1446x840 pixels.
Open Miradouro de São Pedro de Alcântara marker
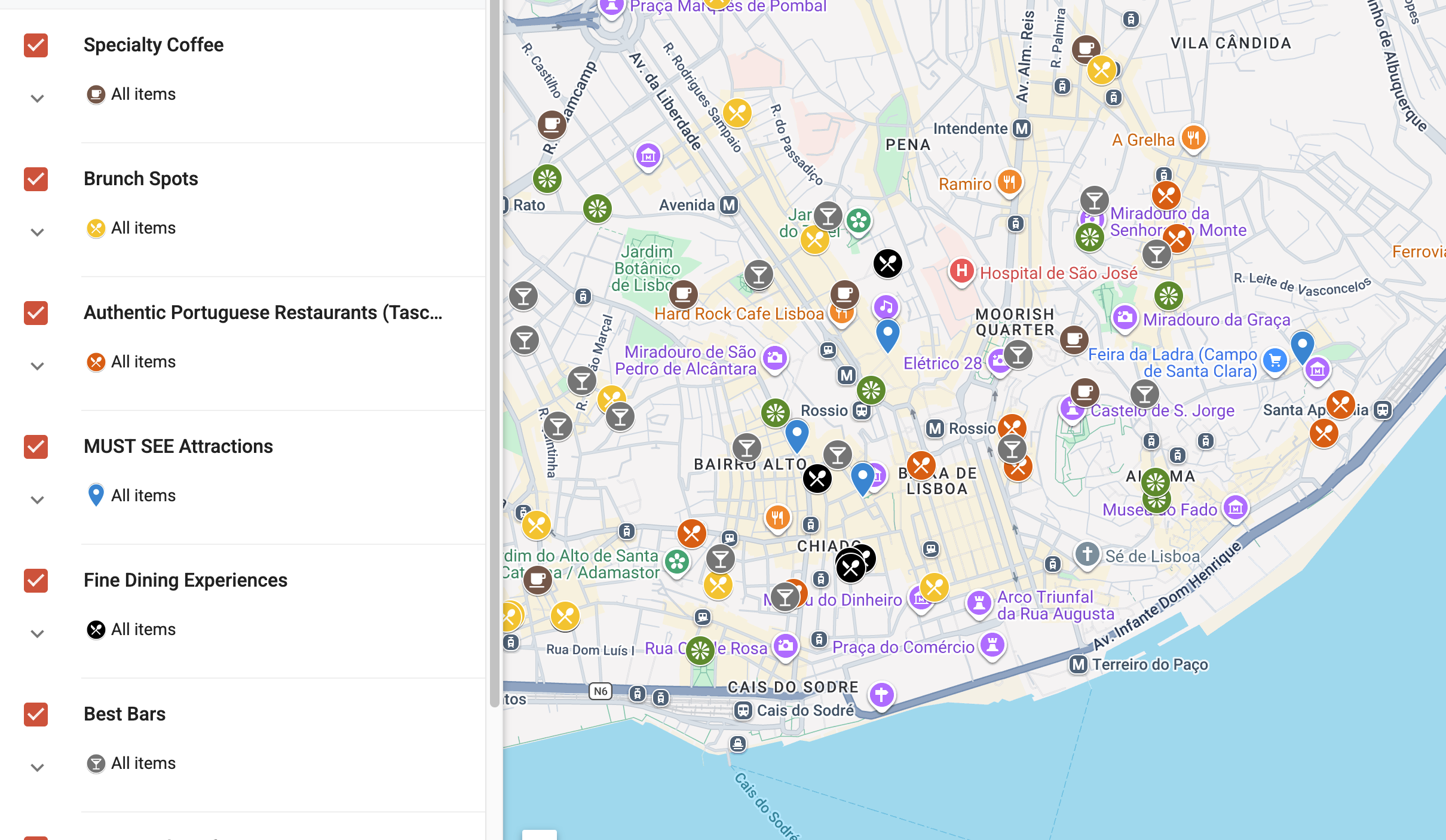[x=775, y=359]
